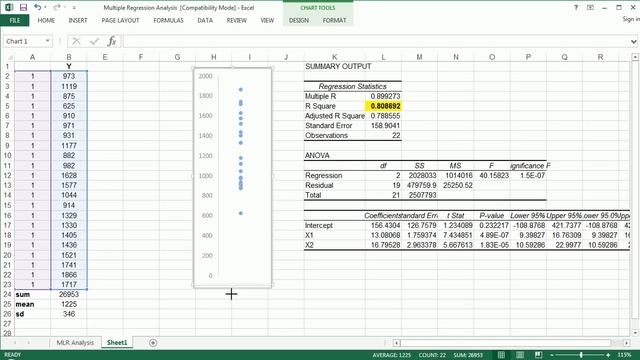Select the Sheet1 sheet tab

click(x=117, y=342)
